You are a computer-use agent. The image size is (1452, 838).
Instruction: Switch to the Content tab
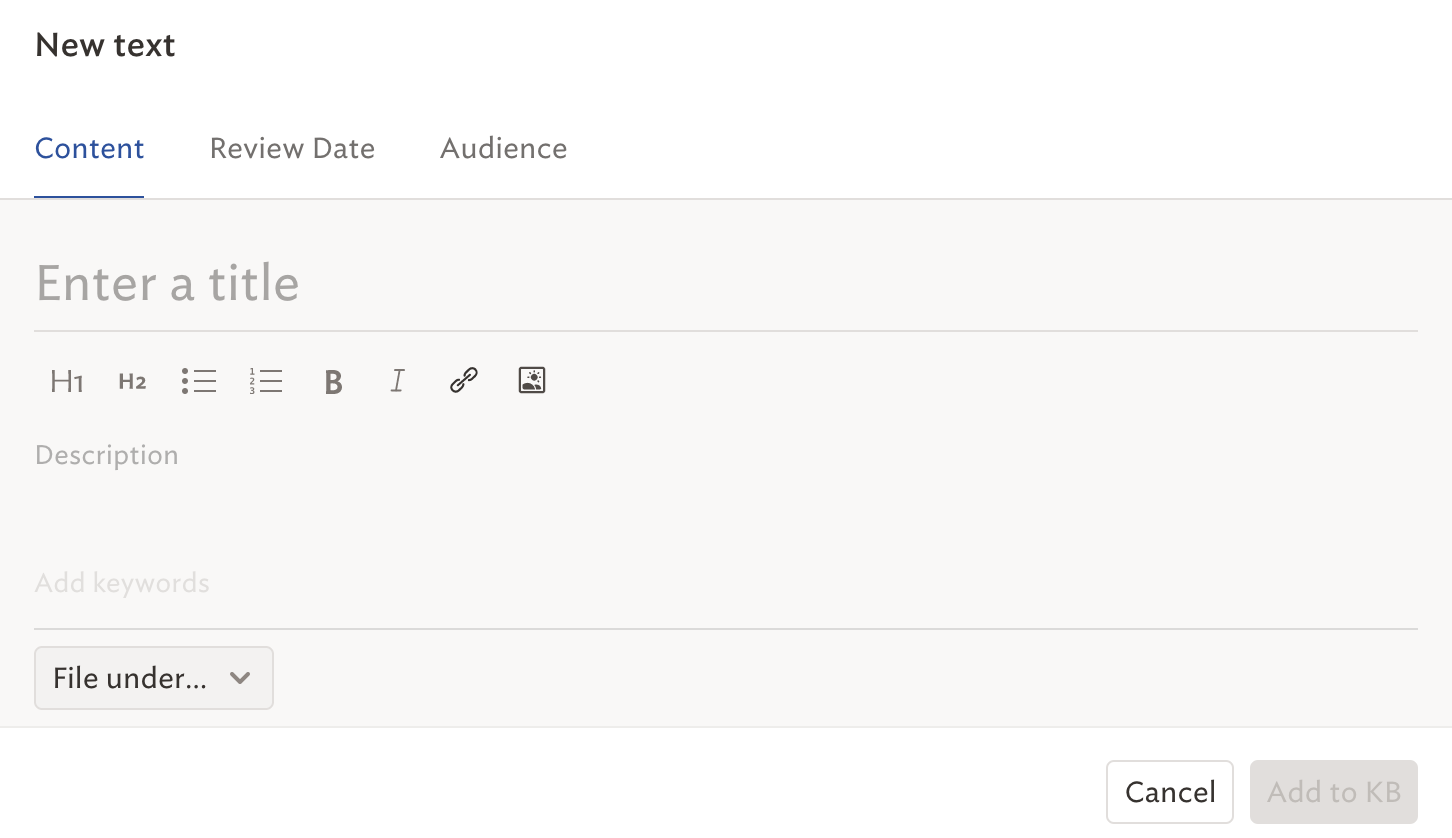click(90, 149)
